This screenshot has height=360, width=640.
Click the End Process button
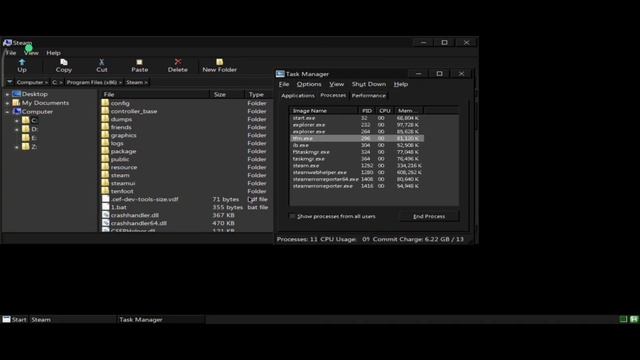(x=429, y=216)
